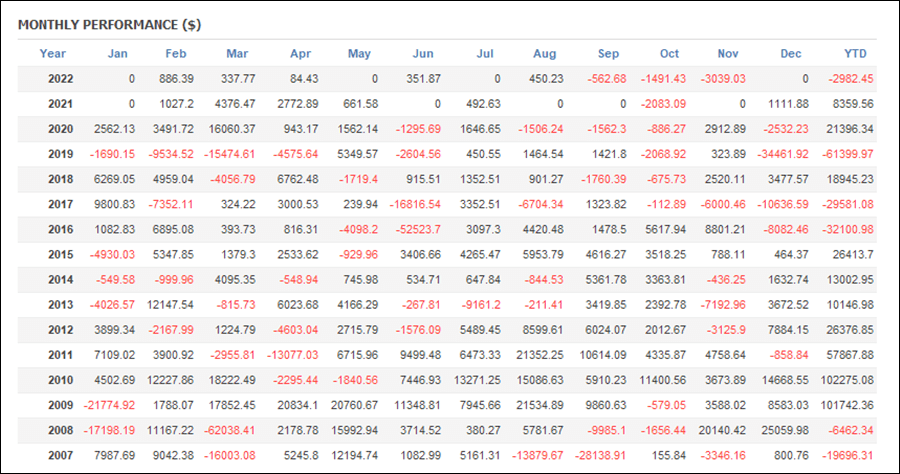Select 2016 June loss -52523.7
This screenshot has height=474, width=900.
(x=418, y=230)
